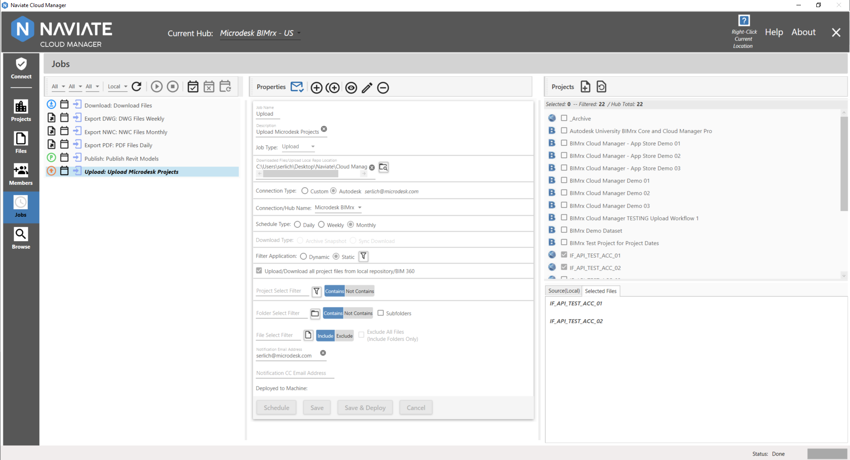Click the Right-Click Current Location help icon
The image size is (850, 460).
tap(744, 21)
